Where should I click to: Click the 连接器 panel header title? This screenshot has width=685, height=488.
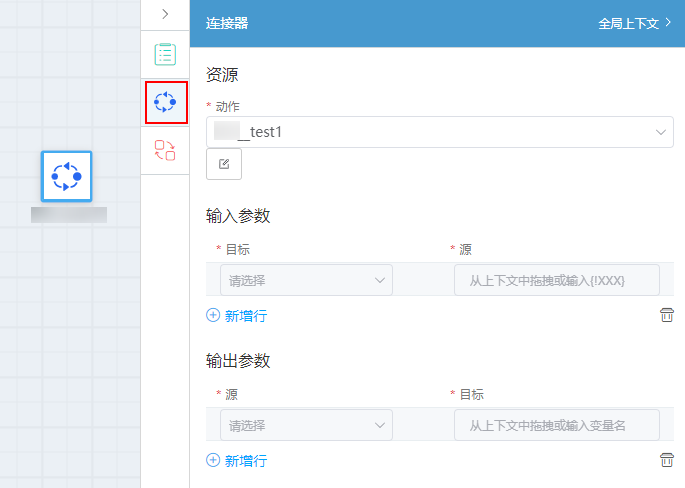coord(227,23)
